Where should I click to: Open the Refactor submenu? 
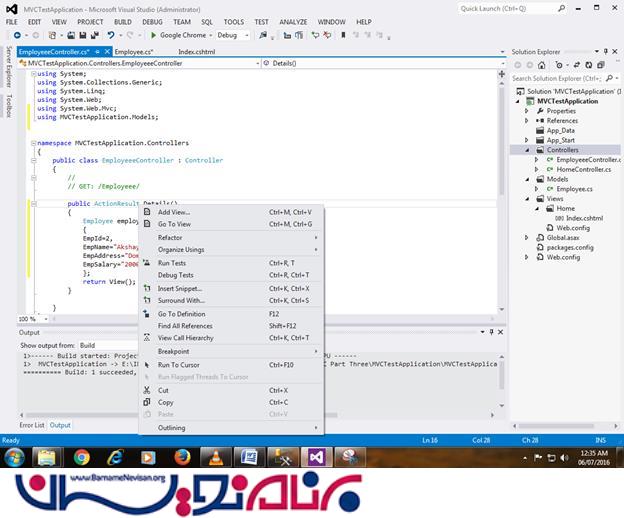pos(170,238)
